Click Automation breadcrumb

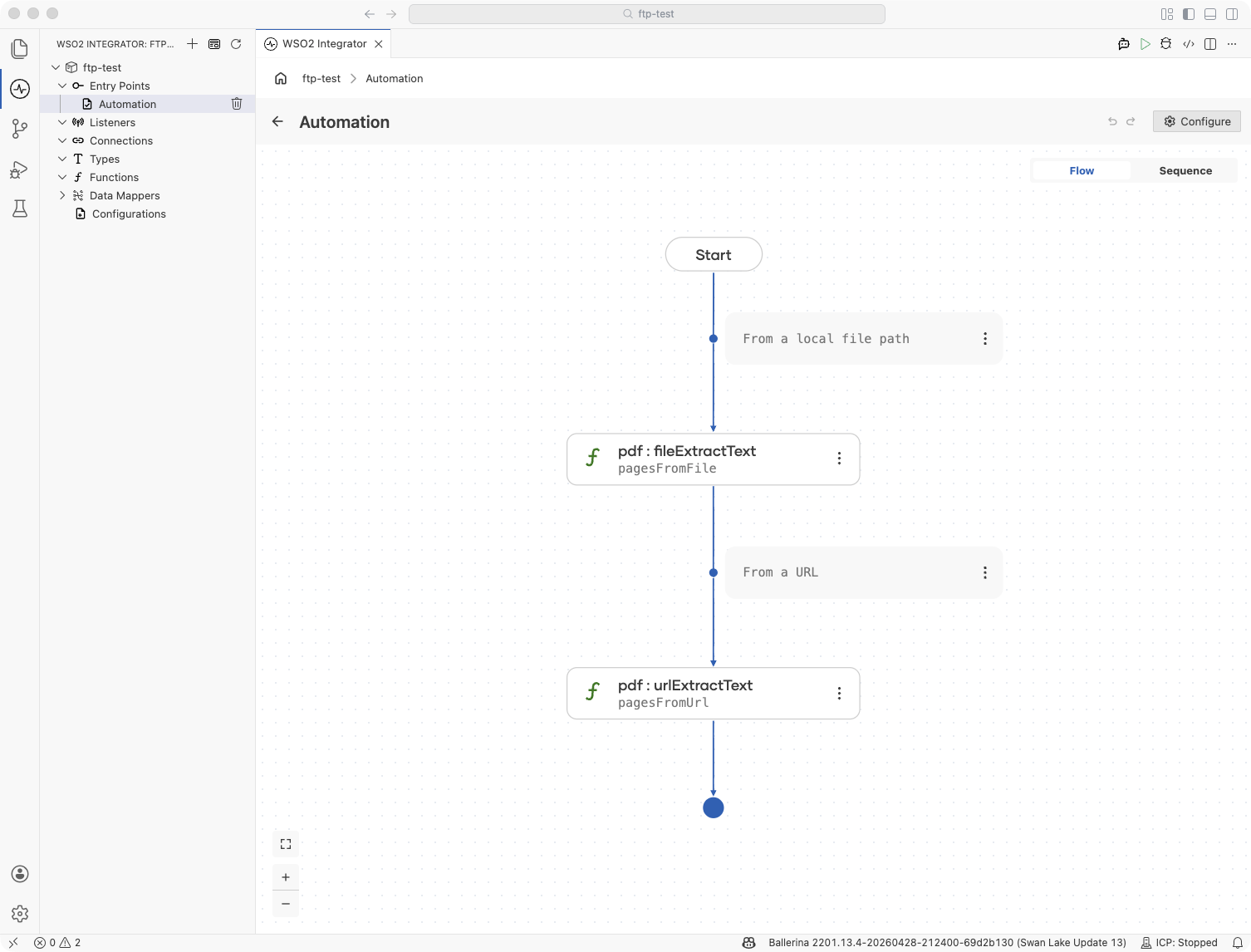click(x=395, y=78)
